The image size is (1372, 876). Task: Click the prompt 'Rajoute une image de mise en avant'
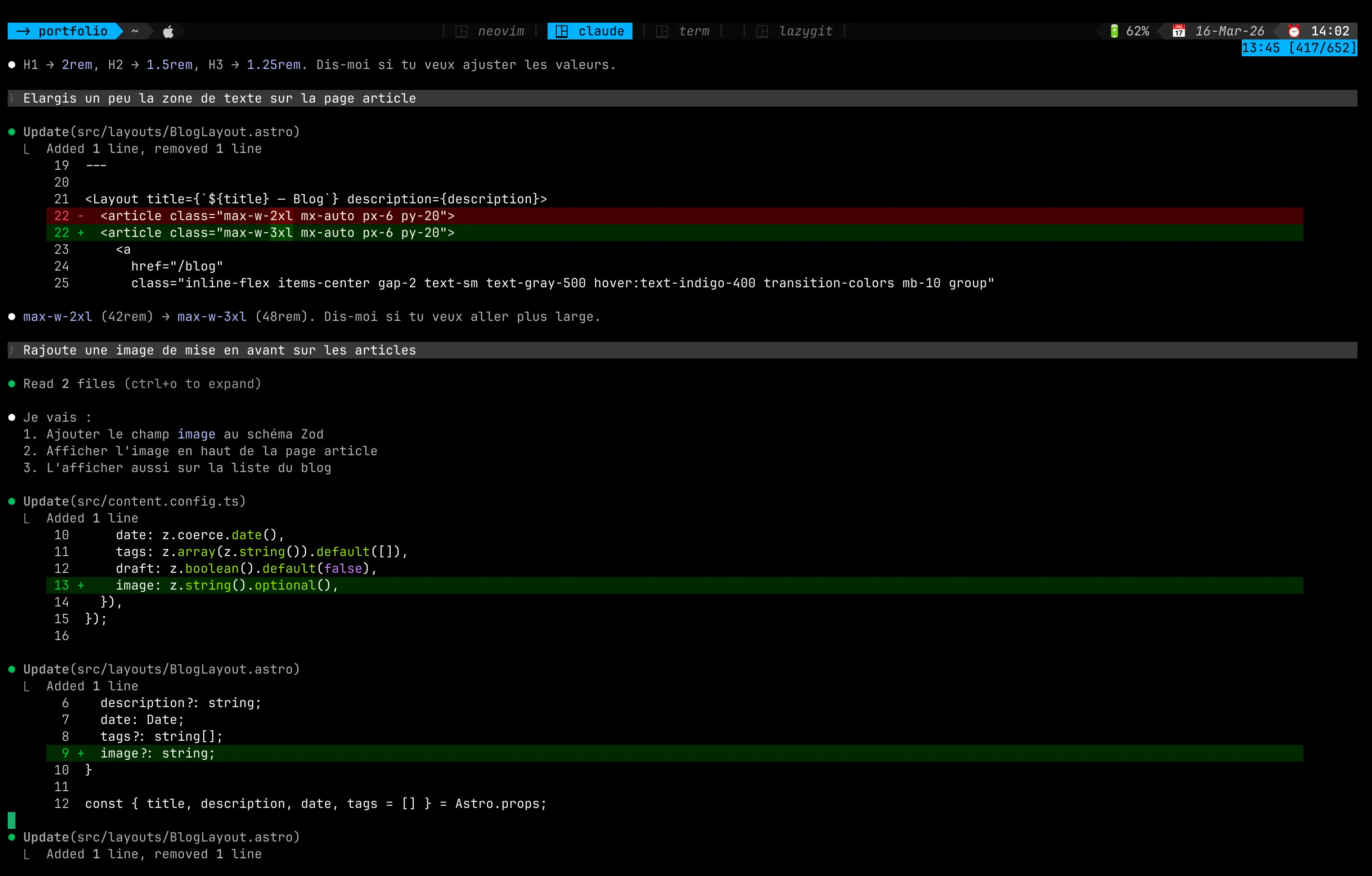[x=219, y=350]
